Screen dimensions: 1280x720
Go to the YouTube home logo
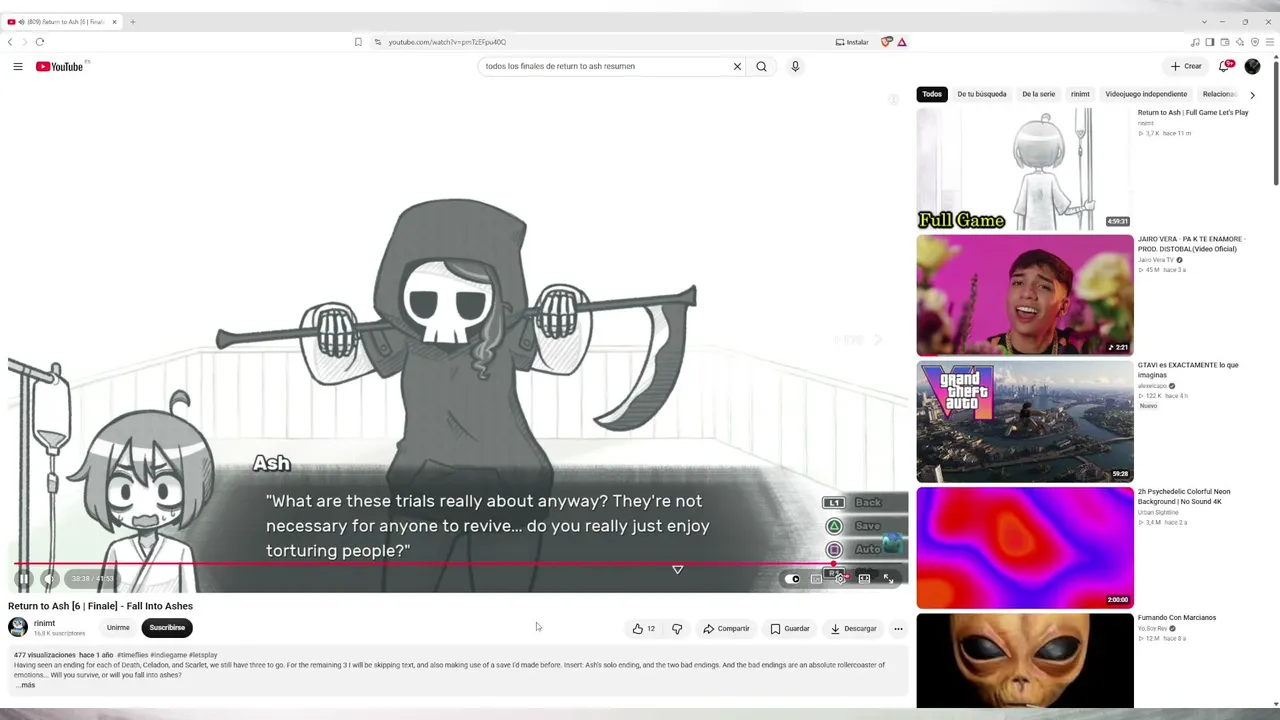[x=60, y=67]
